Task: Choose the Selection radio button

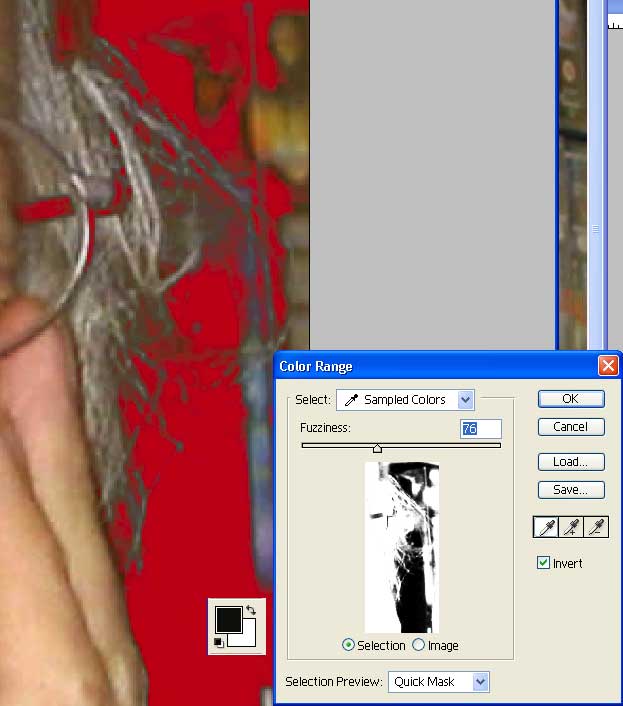Action: coord(348,645)
